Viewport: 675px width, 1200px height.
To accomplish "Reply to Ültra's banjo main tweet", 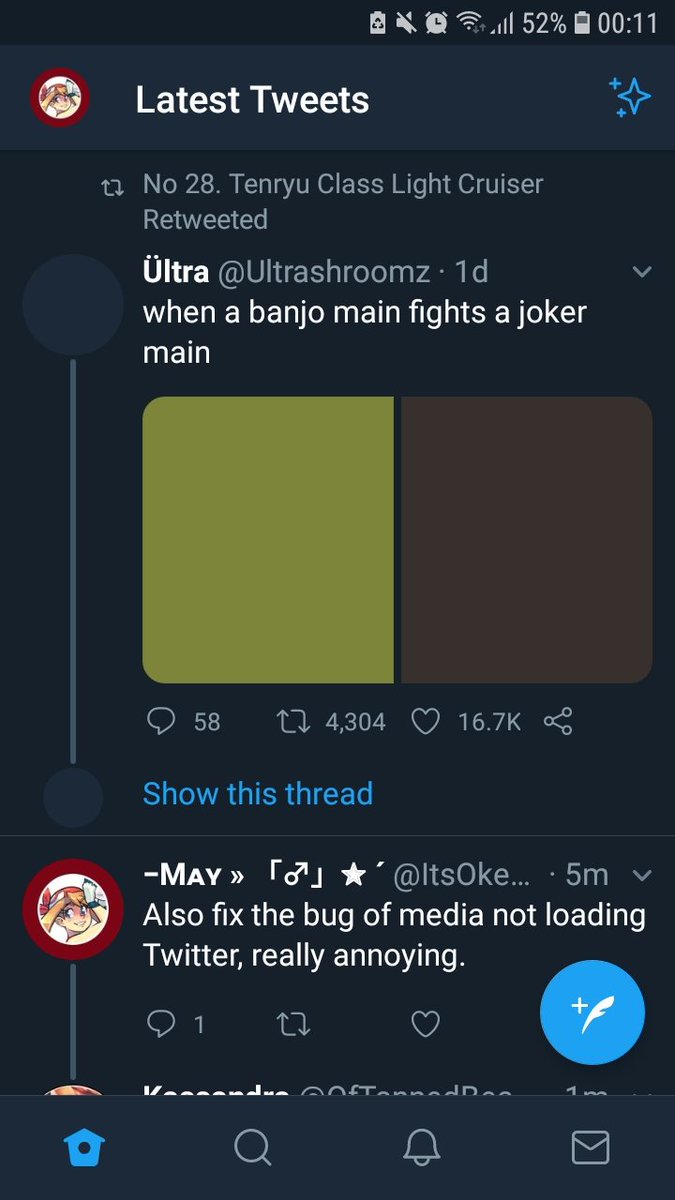I will pos(162,721).
